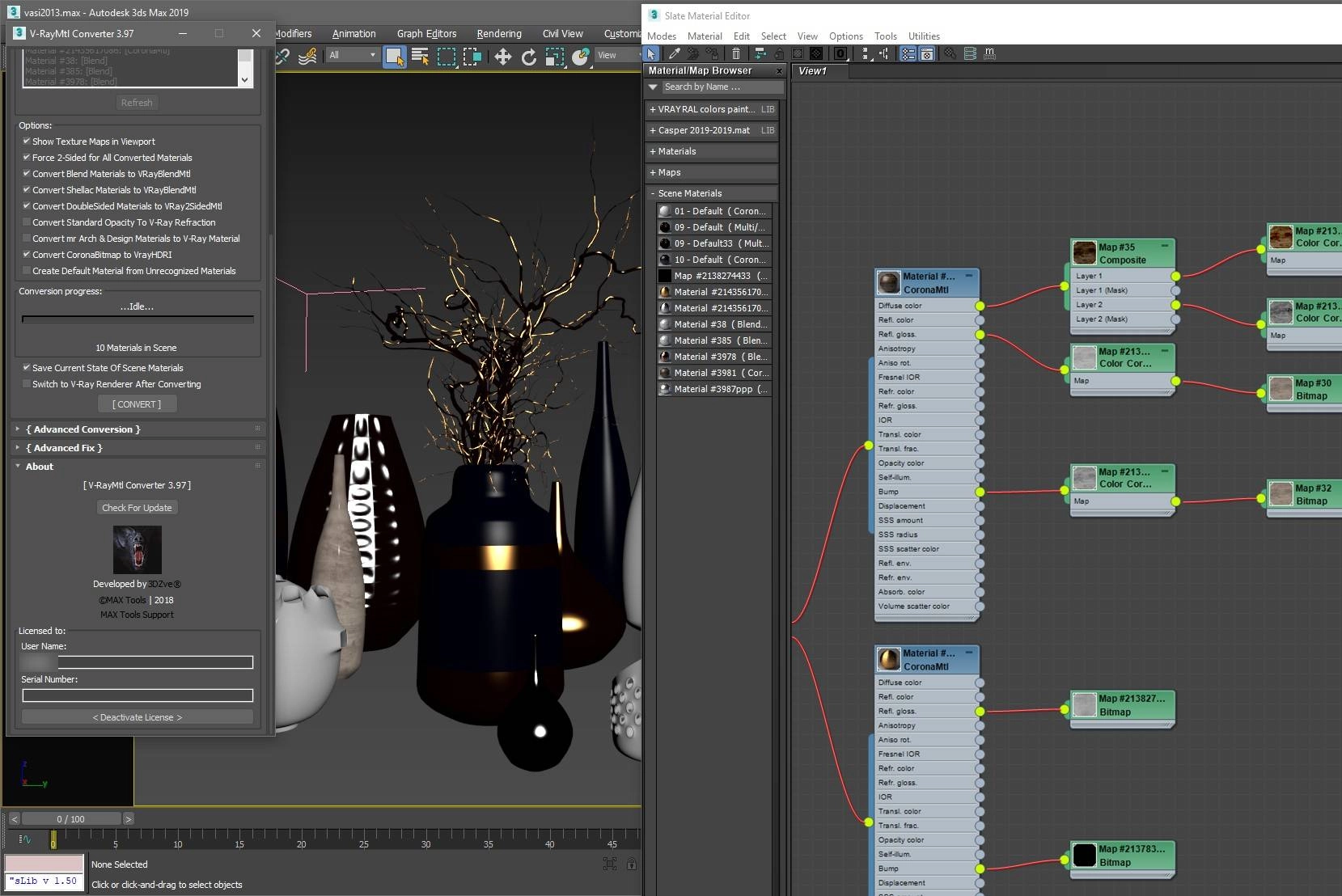Enable Switch to V-Ray Renderer After Converting

[x=27, y=383]
